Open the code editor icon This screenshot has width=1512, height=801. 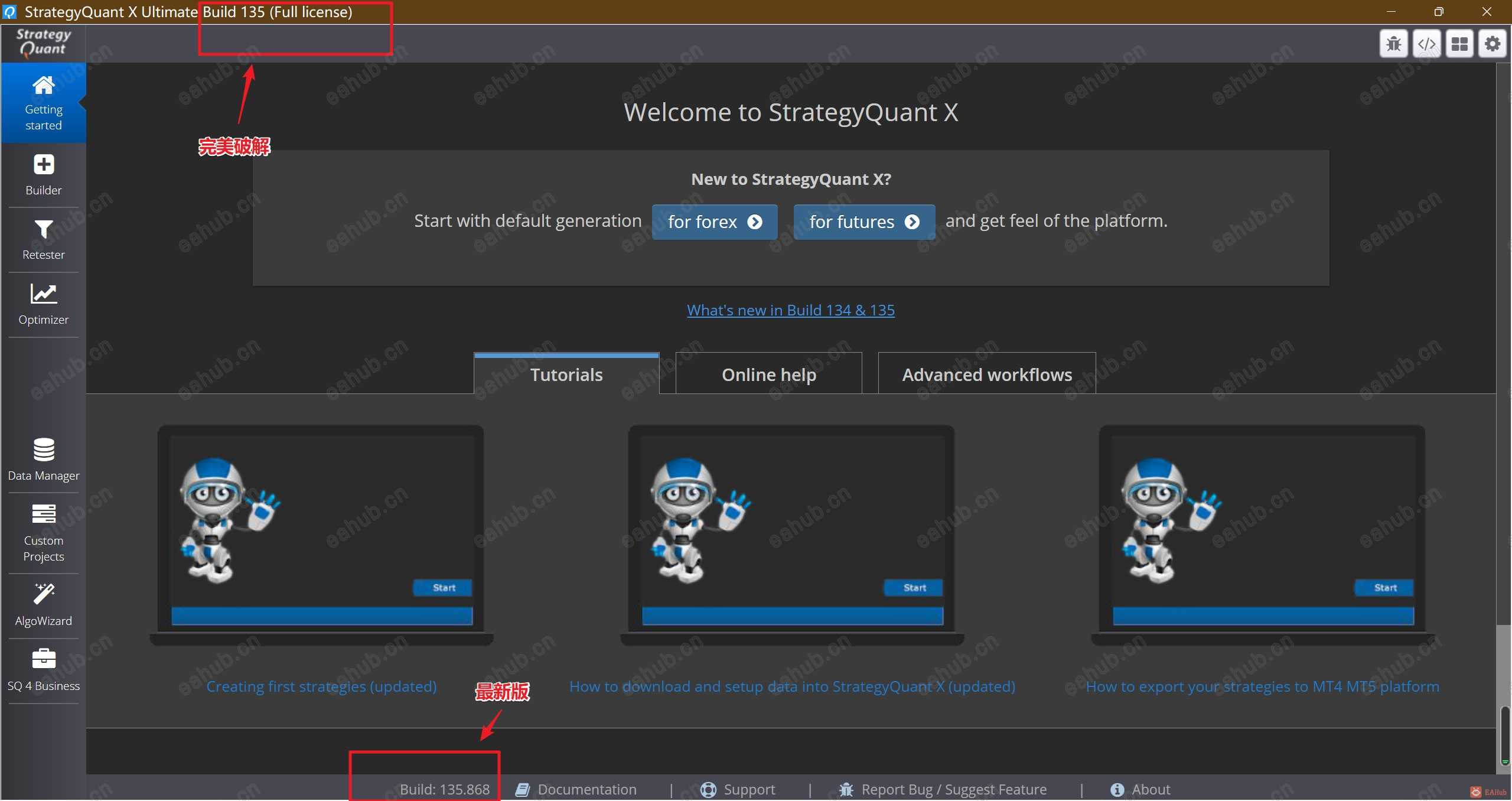[1426, 44]
